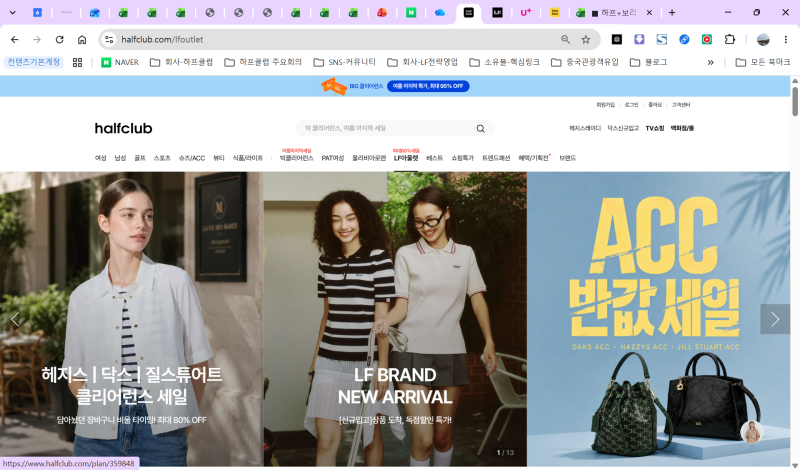Go back to the previous page
Screen dimensions: 800x470
(x=14, y=39)
